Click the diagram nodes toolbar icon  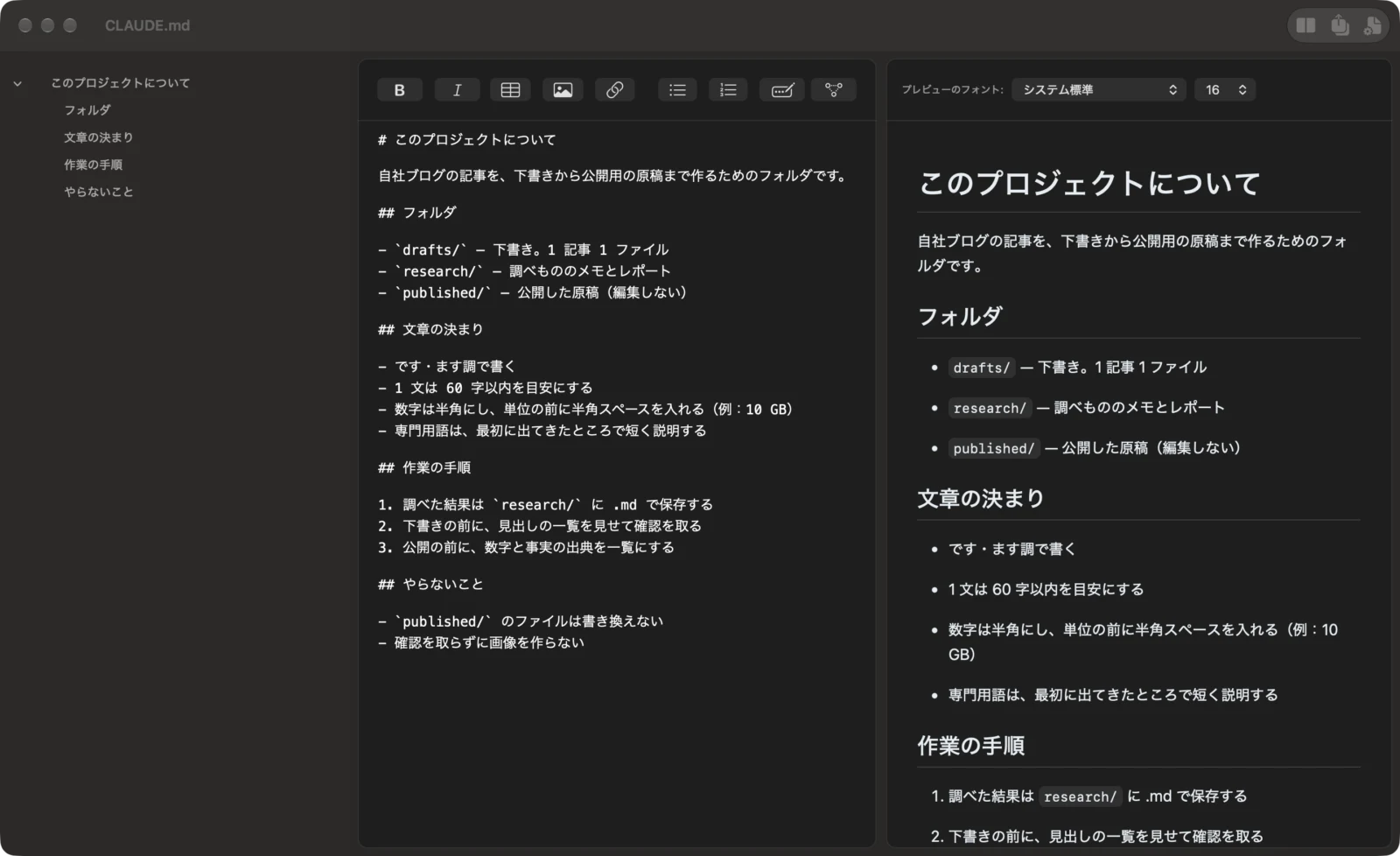[x=834, y=90]
